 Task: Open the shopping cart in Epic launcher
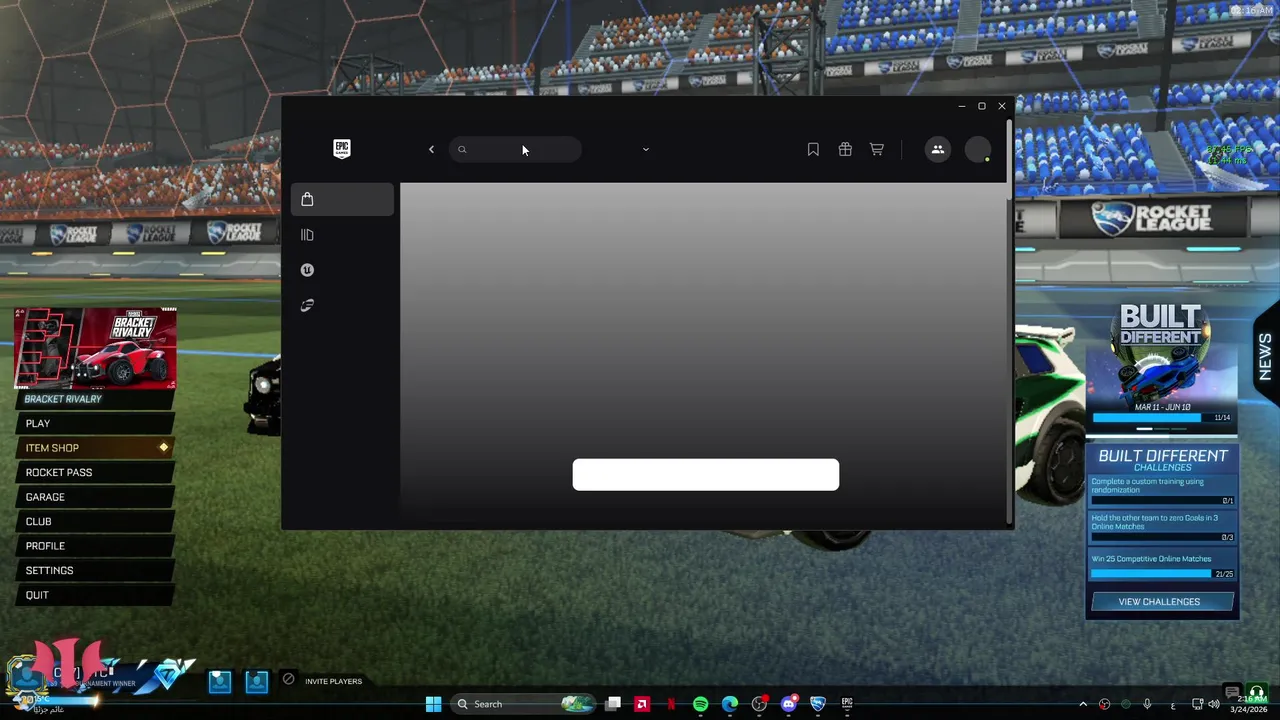click(877, 149)
